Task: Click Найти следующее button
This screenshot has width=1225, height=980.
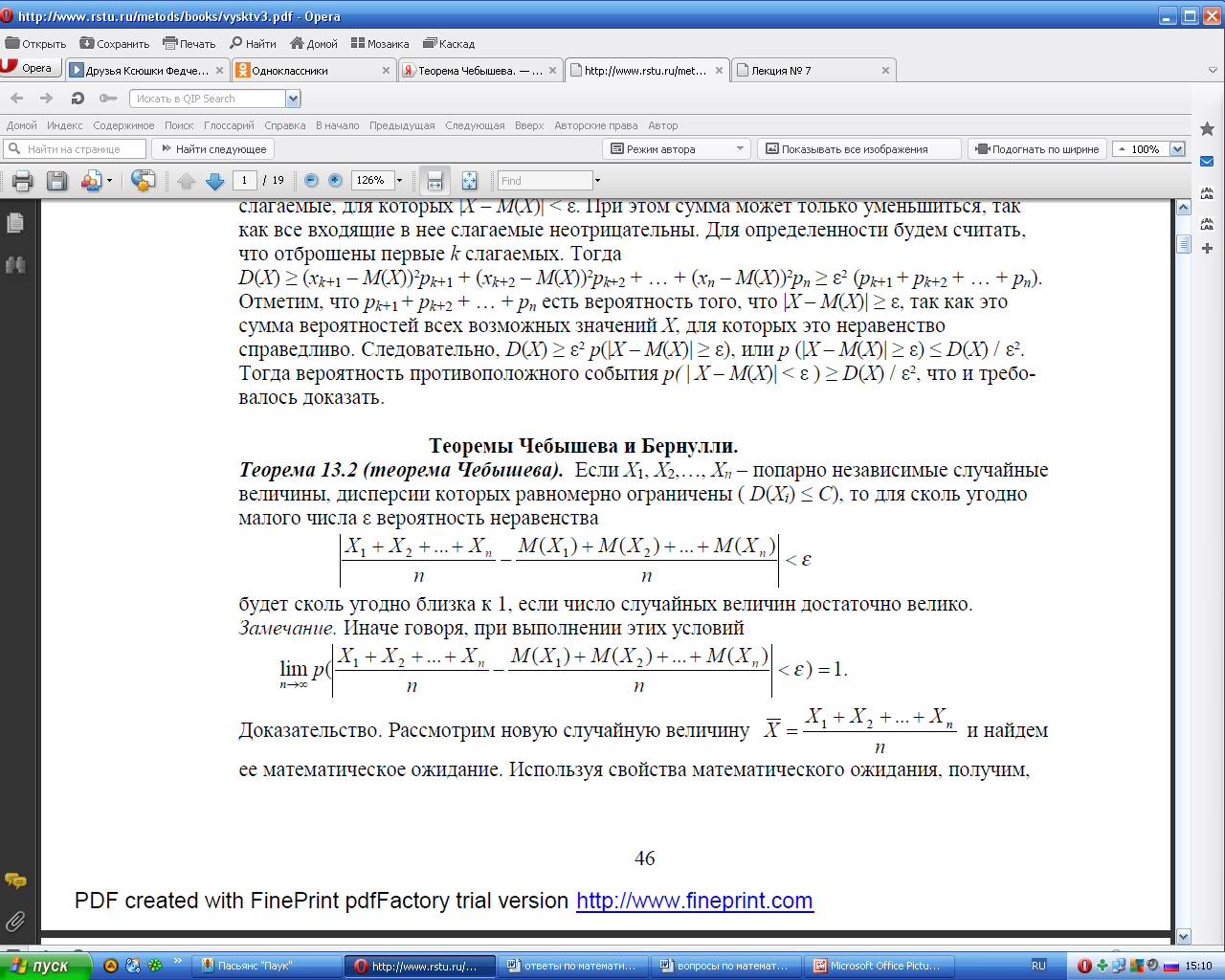Action: (x=213, y=149)
